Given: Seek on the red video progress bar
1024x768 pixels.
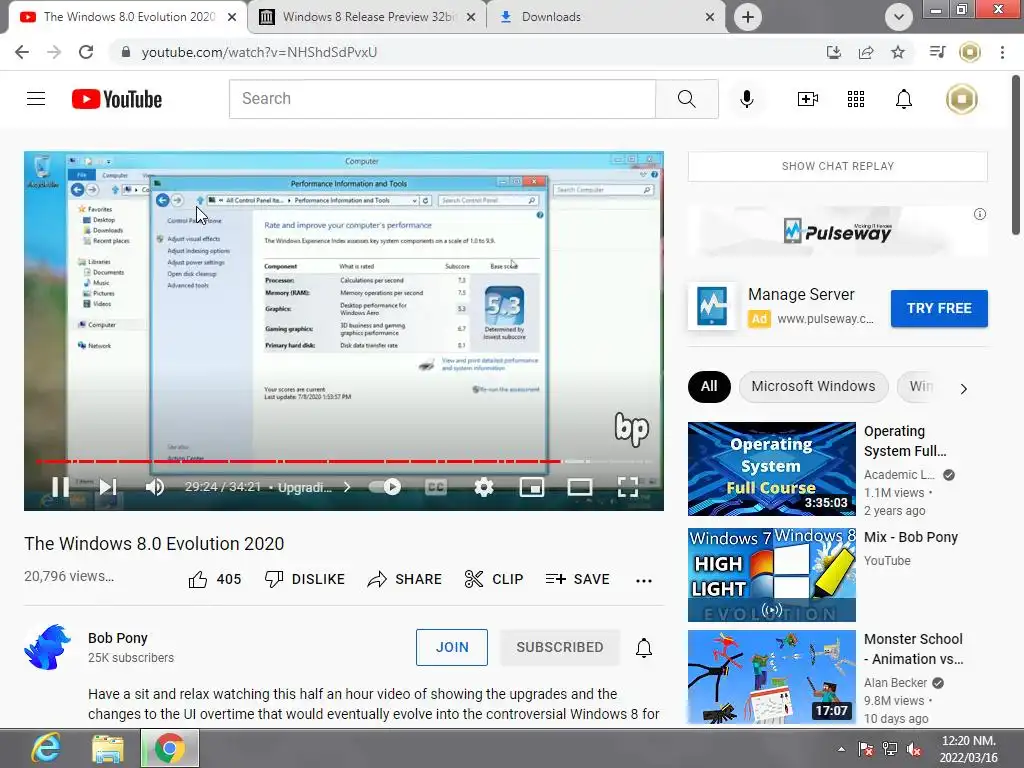Looking at the screenshot, I should pyautogui.click(x=298, y=461).
